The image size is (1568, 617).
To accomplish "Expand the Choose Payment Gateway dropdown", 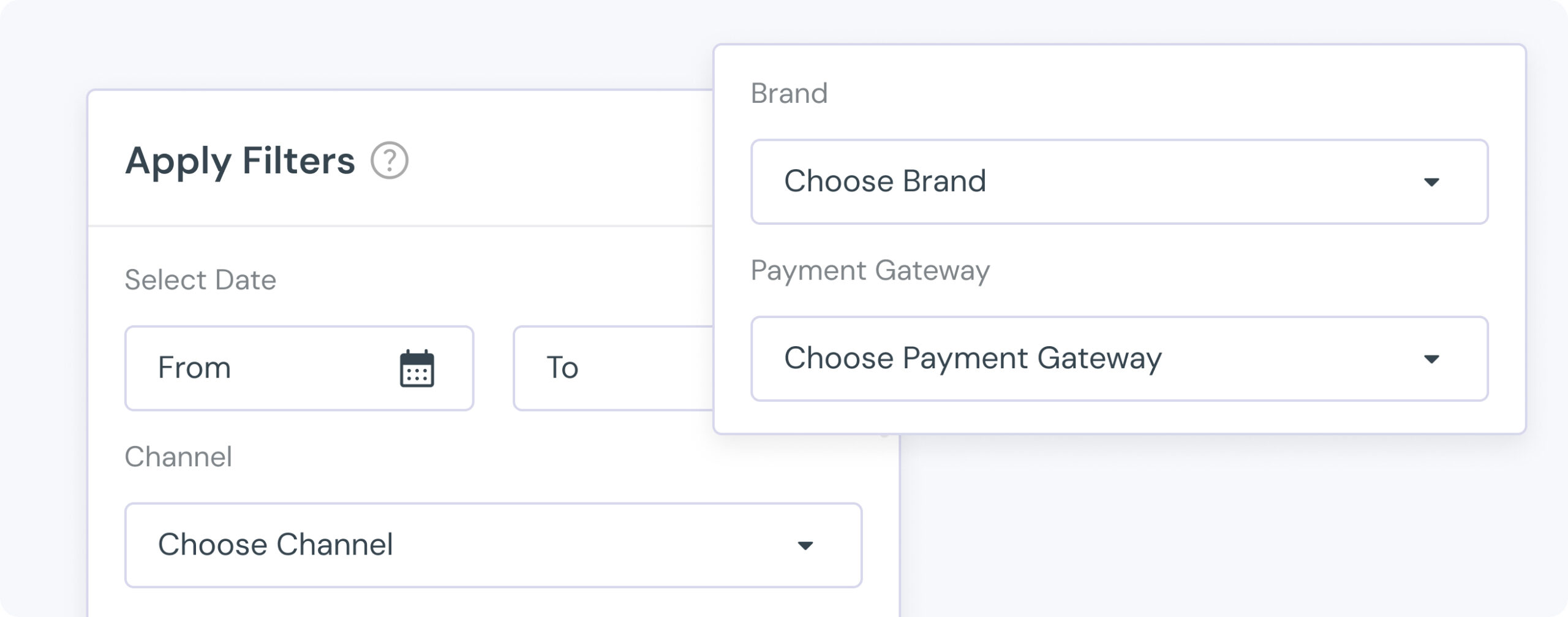I will click(1120, 359).
